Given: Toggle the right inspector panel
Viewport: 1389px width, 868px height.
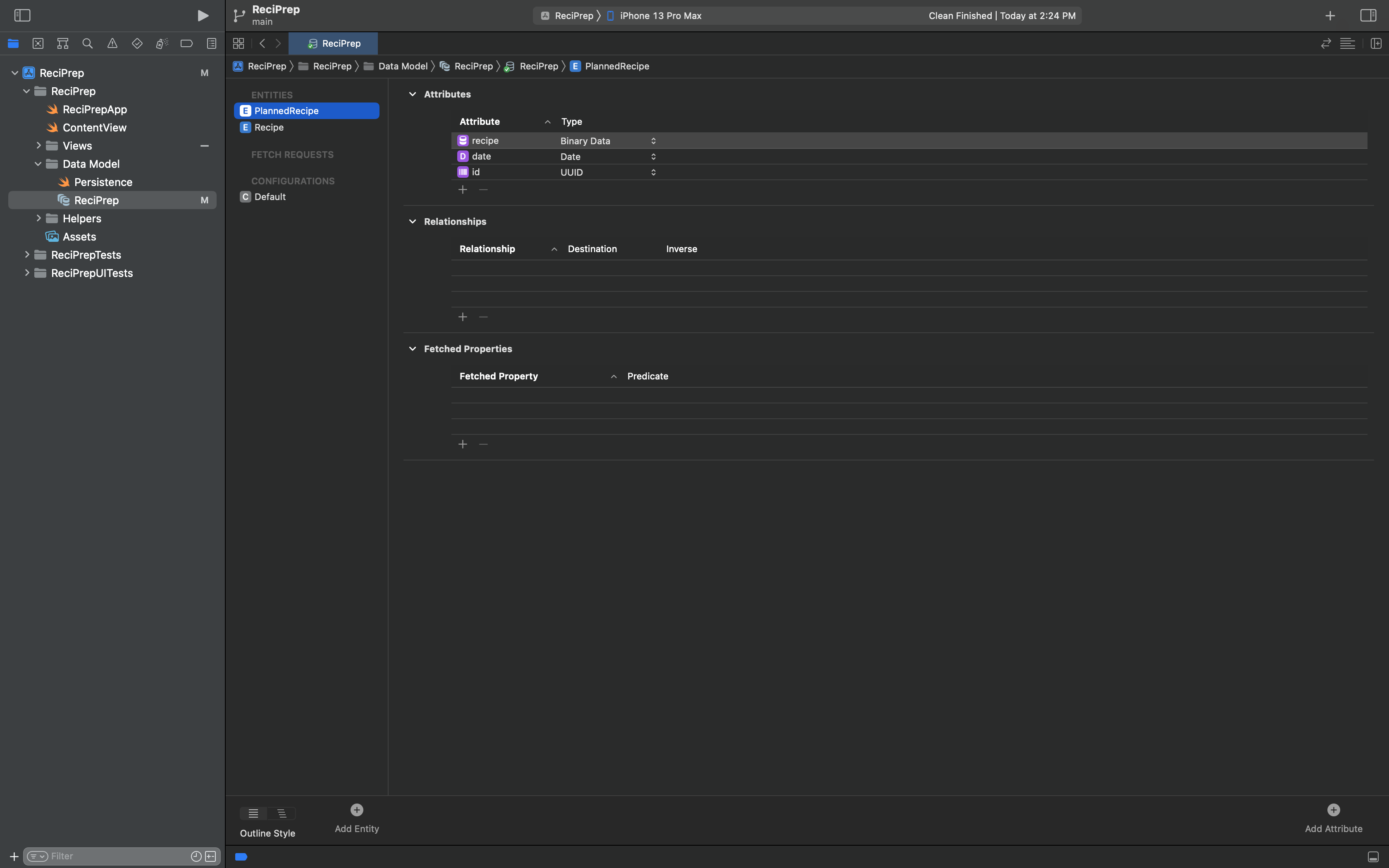Looking at the screenshot, I should [x=1368, y=16].
